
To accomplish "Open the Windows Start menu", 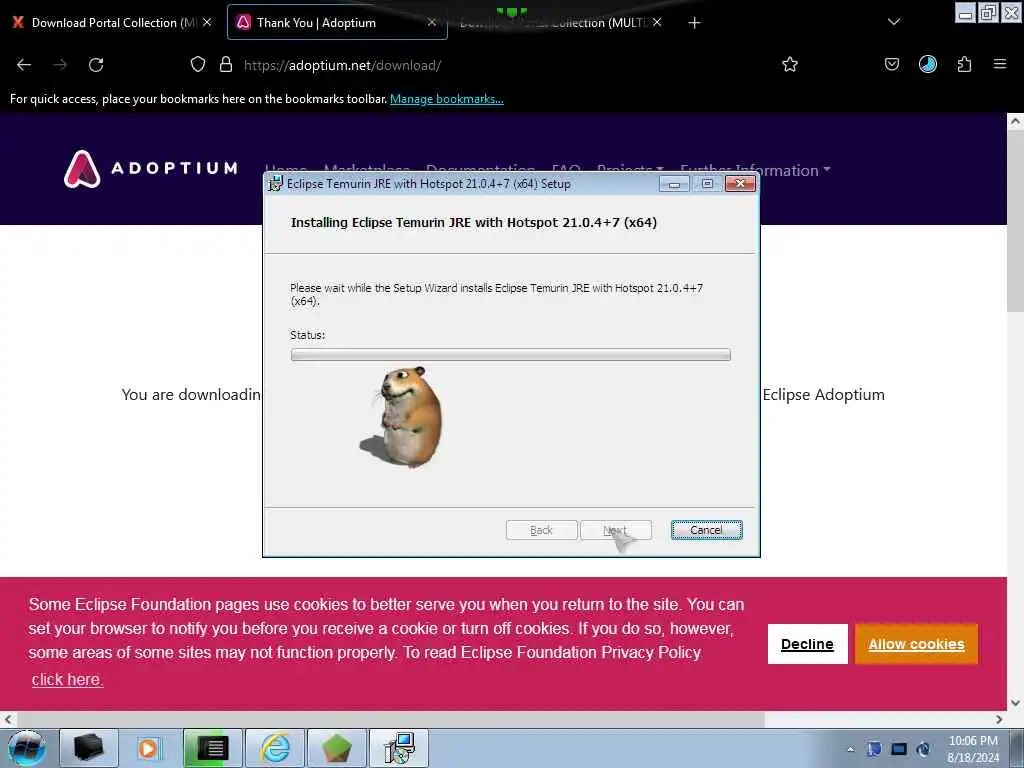I will point(26,748).
